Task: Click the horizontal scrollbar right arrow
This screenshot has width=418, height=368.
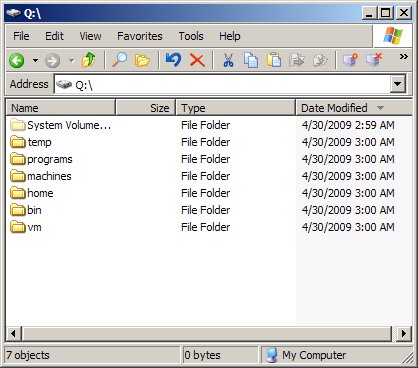Action: tap(404, 333)
